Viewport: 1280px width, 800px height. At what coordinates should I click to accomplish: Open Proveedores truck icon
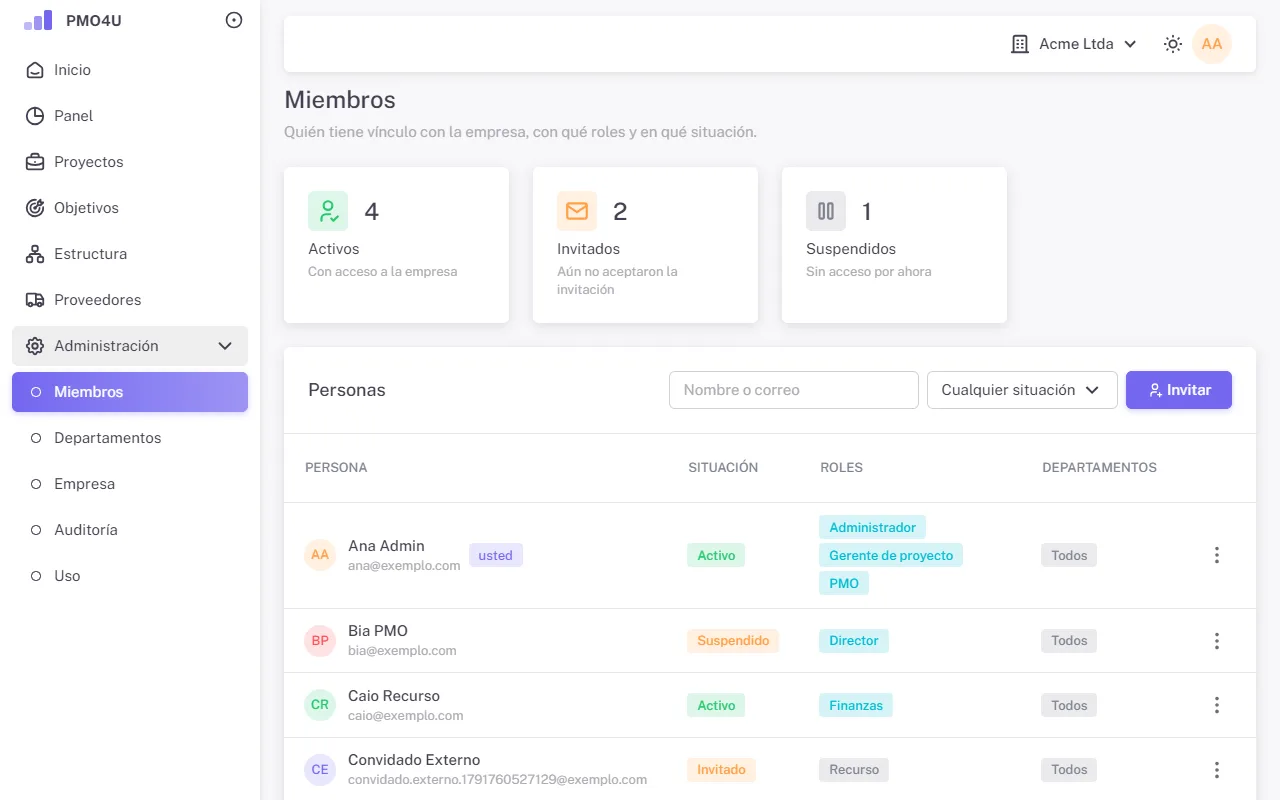pos(35,300)
